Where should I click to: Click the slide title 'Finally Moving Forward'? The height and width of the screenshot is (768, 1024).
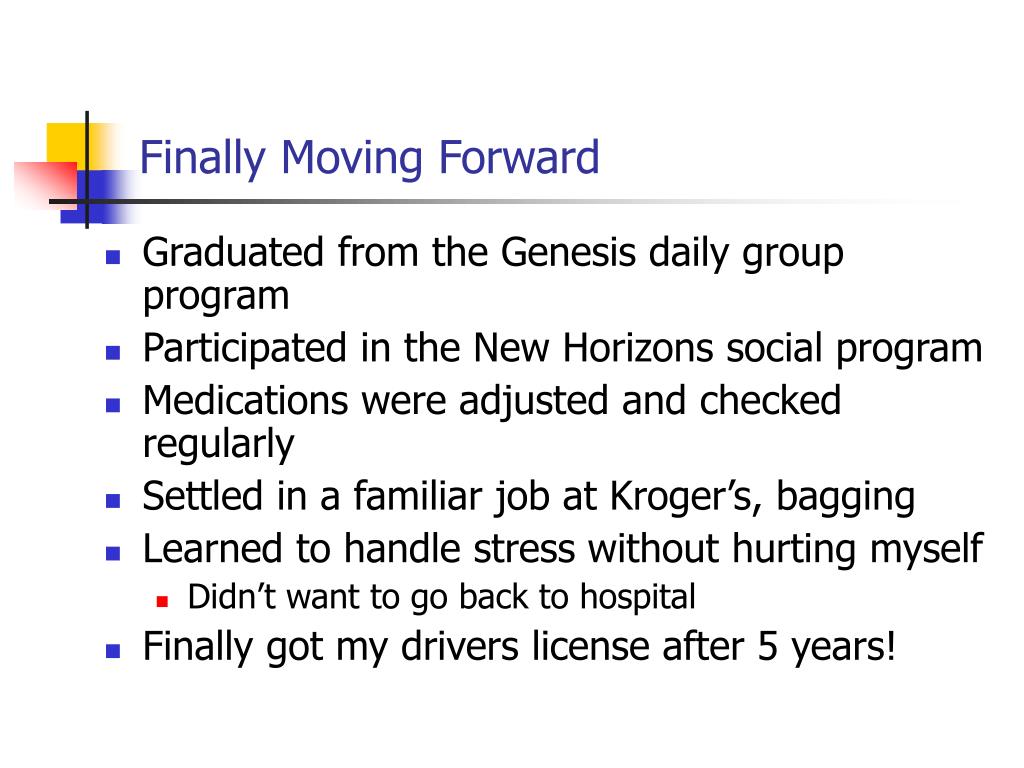[370, 159]
